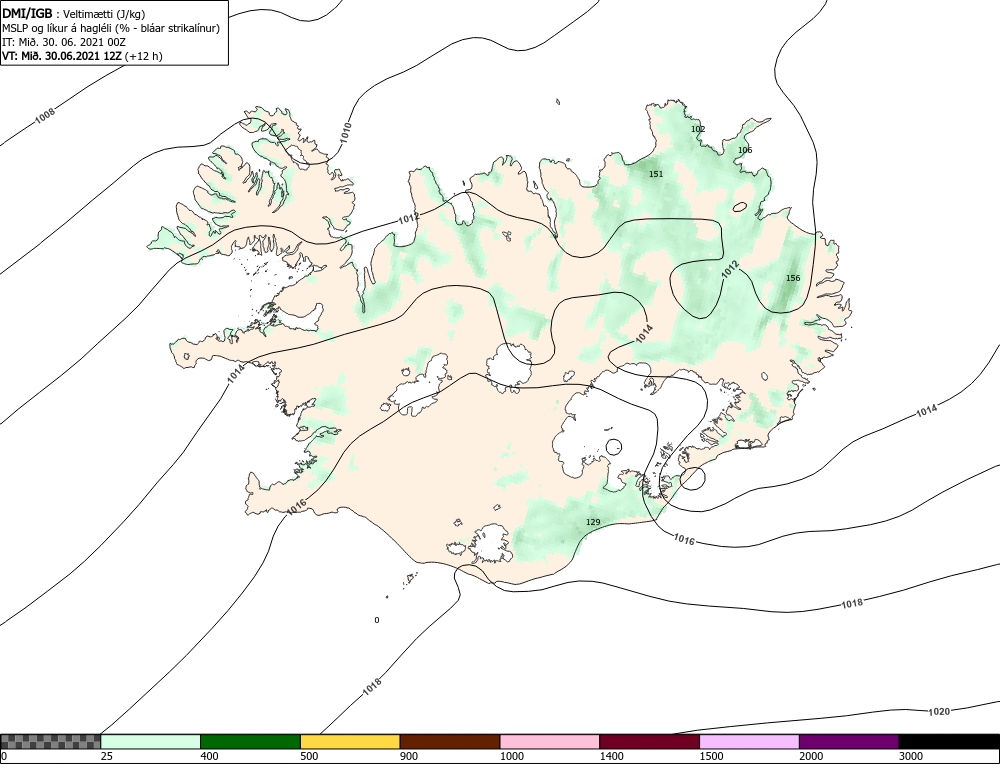Viewport: 1000px width, 764px height.
Task: Click the CAPE value 156 in the east
Action: pos(793,278)
